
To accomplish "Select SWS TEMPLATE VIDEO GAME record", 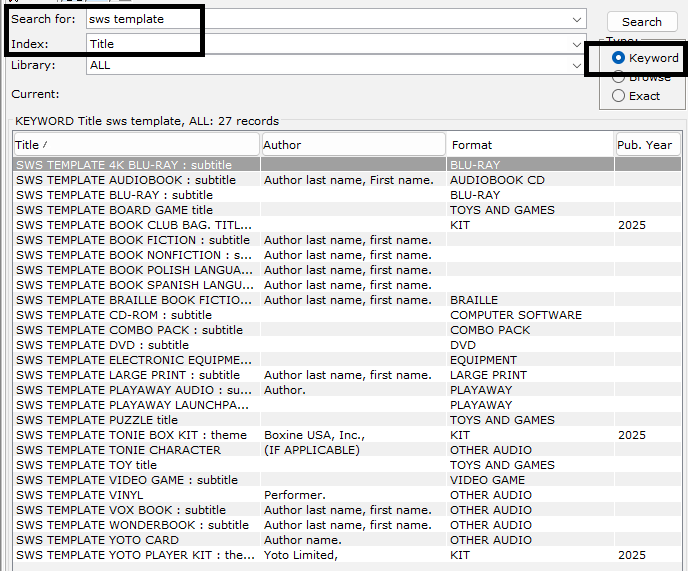I will click(x=126, y=480).
